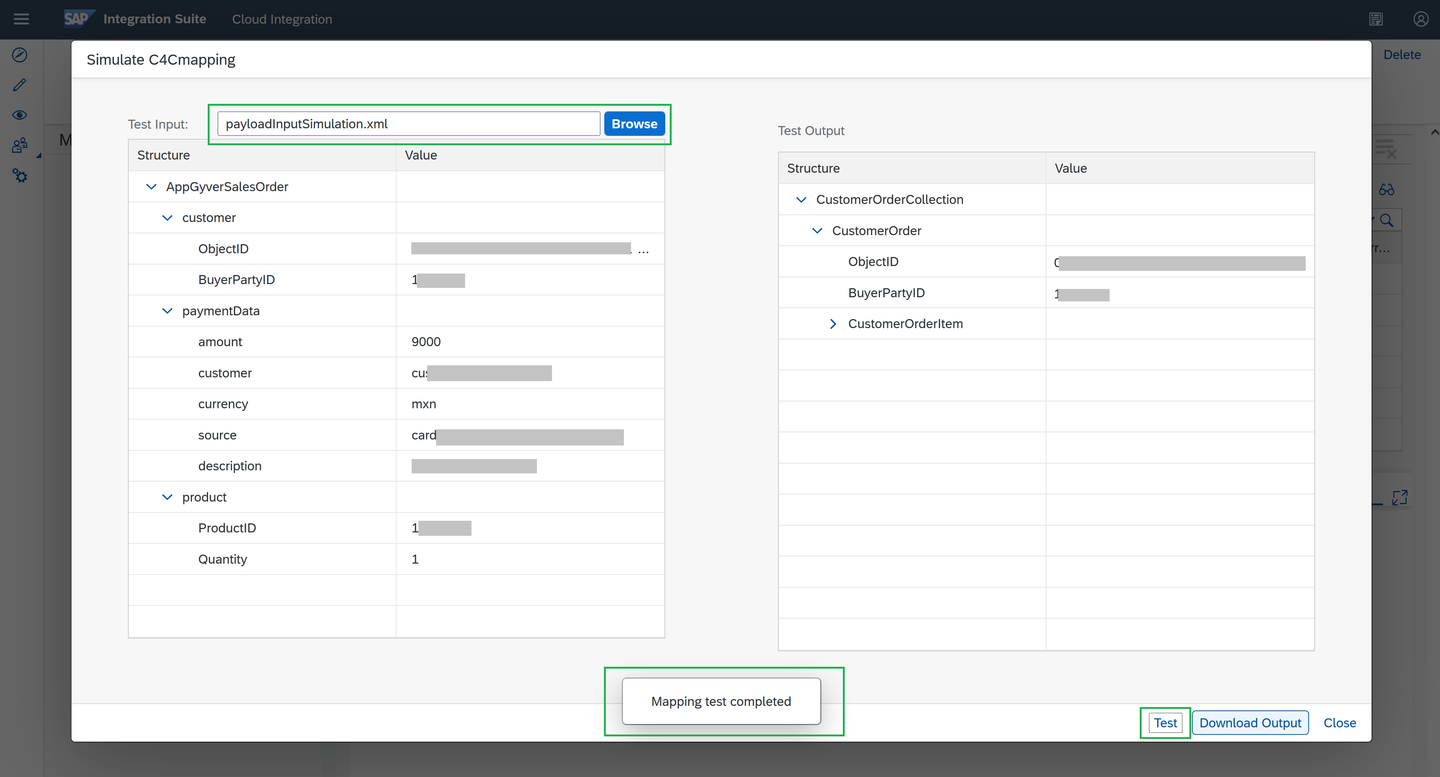The height and width of the screenshot is (777, 1440).
Task: Select the source row
Action: click(396, 435)
